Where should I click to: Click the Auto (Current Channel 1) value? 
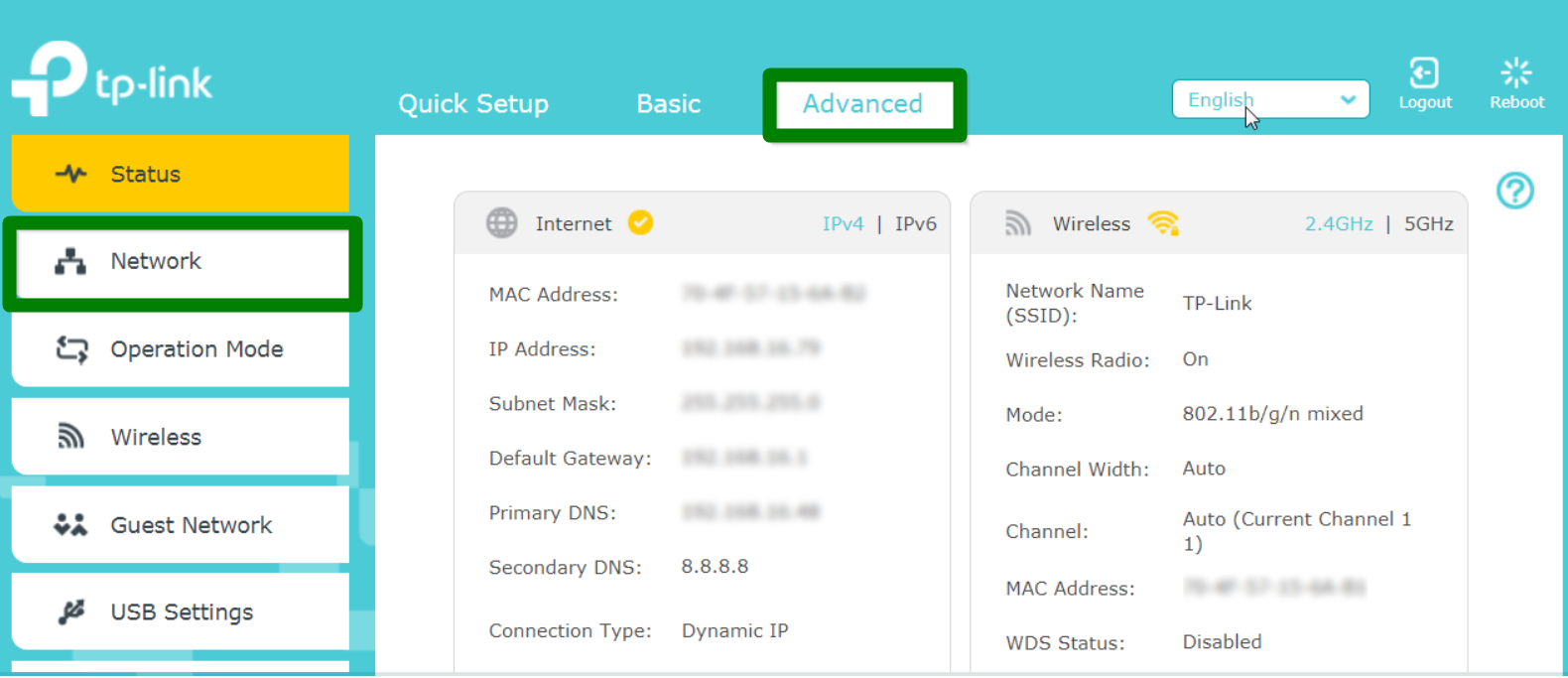[x=1296, y=531]
